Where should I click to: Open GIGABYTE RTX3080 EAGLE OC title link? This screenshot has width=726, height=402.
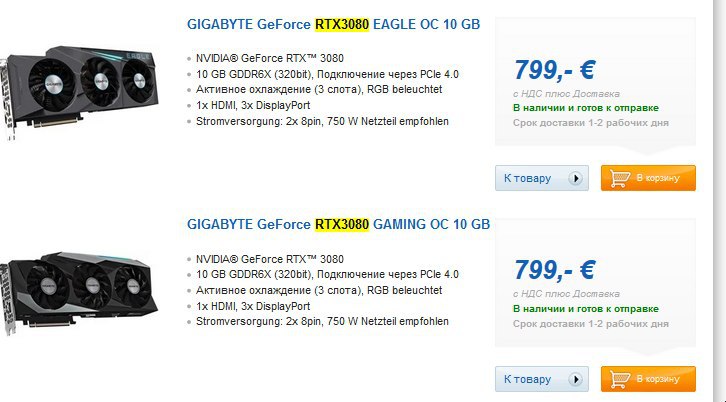(334, 24)
